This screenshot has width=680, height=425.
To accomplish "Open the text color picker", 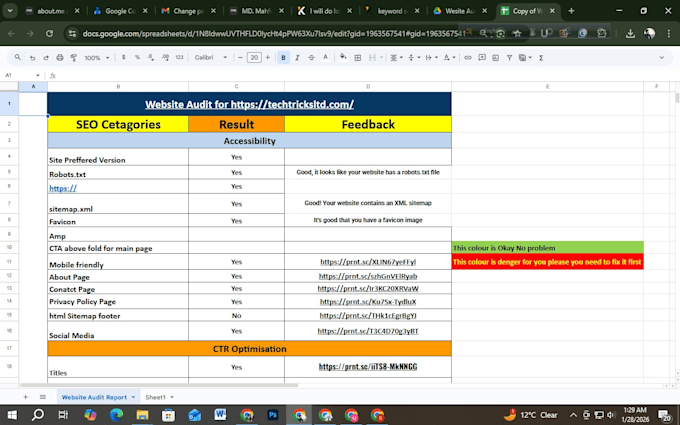I will tap(325, 58).
